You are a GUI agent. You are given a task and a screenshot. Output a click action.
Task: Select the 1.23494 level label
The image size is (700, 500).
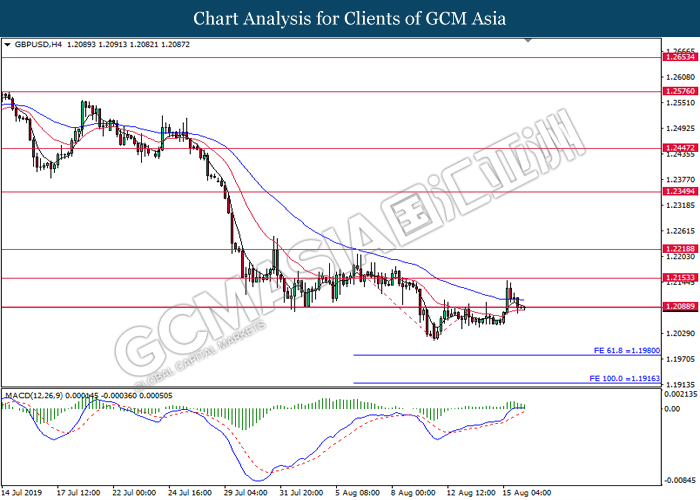(x=680, y=192)
